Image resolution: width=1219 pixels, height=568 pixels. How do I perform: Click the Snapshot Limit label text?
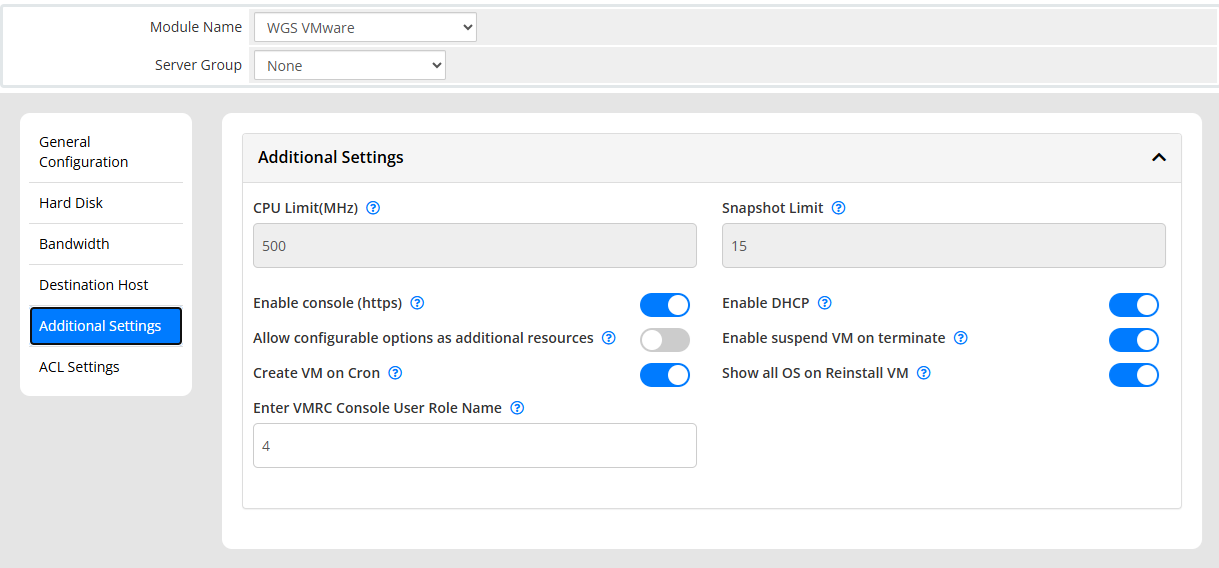point(773,208)
